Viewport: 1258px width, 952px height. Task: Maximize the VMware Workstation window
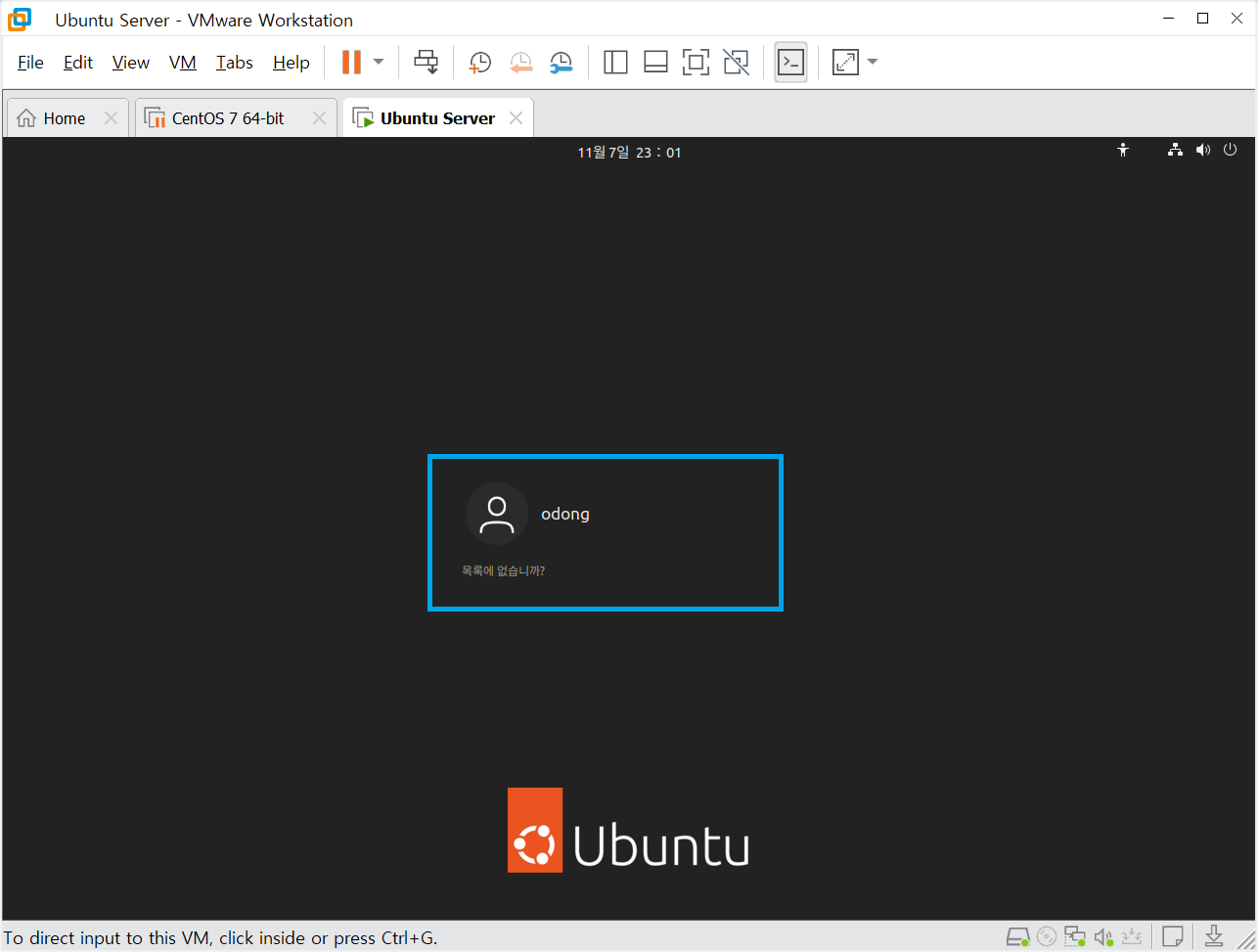(x=1203, y=19)
